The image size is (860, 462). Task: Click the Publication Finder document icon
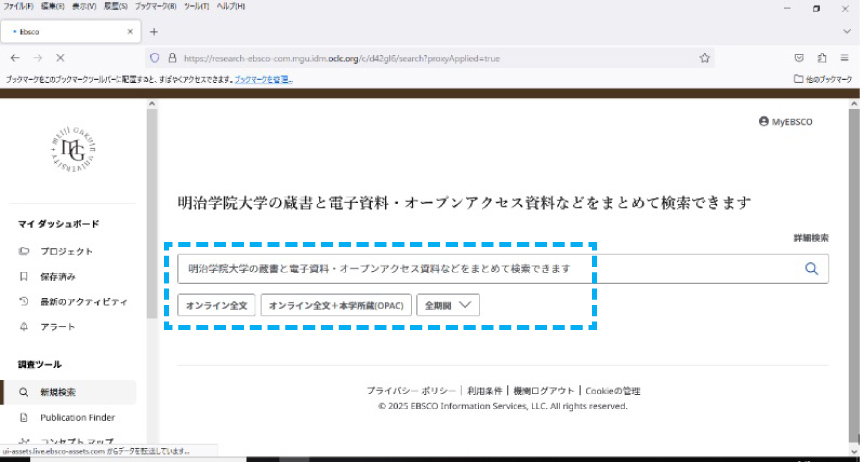[x=24, y=417]
